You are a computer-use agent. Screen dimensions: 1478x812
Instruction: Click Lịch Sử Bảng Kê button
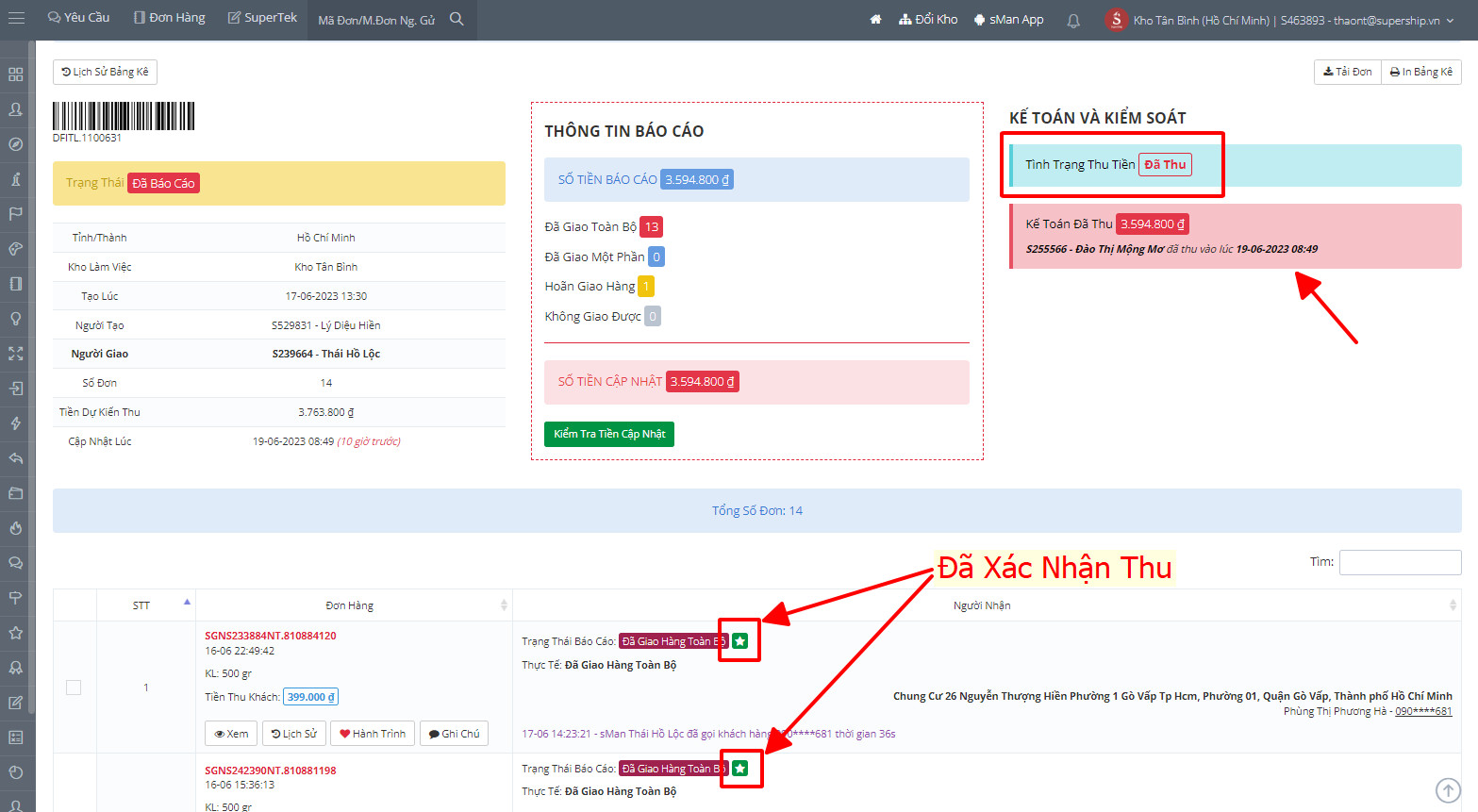click(x=105, y=72)
